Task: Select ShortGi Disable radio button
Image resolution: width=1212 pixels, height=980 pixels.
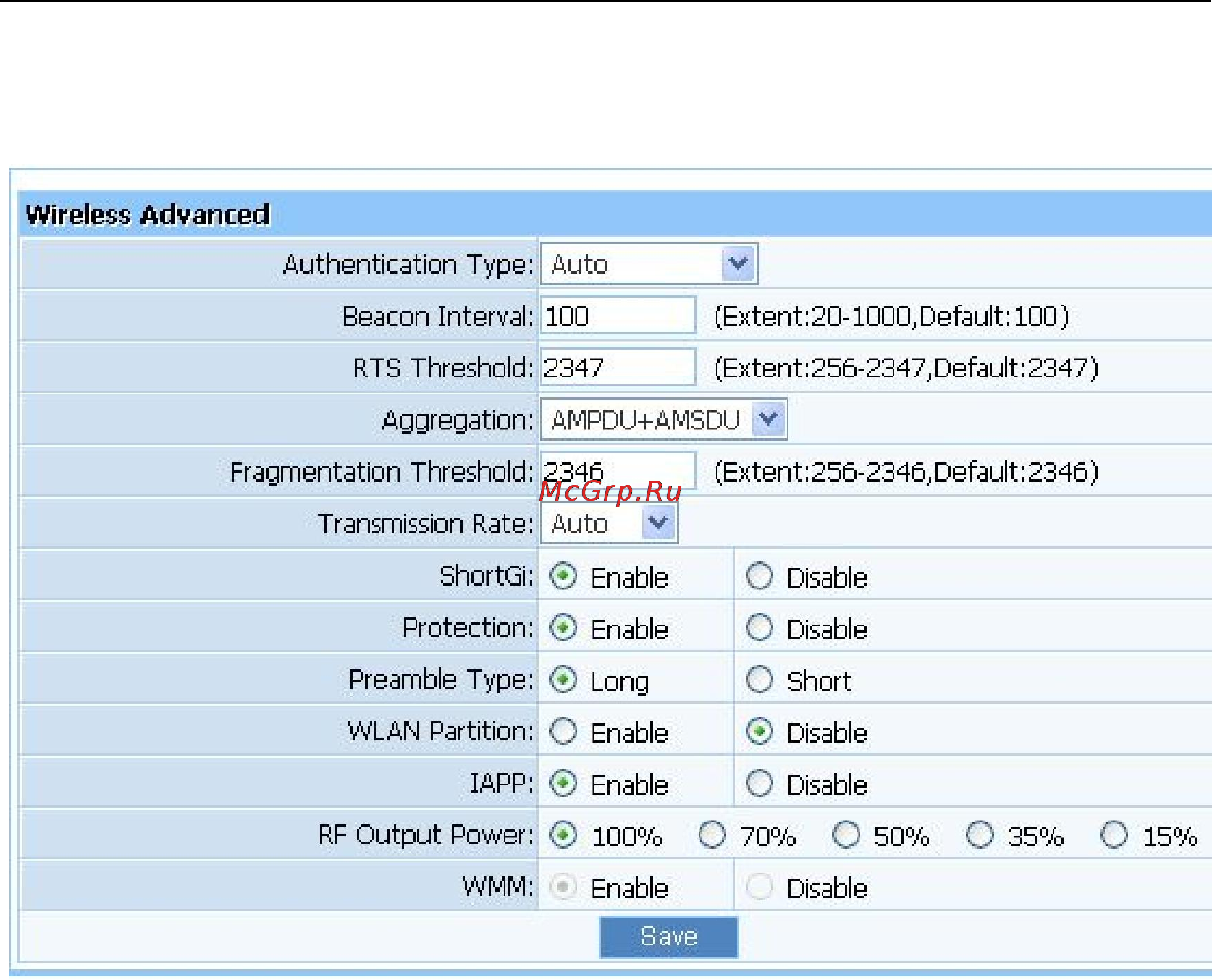Action: tap(759, 576)
